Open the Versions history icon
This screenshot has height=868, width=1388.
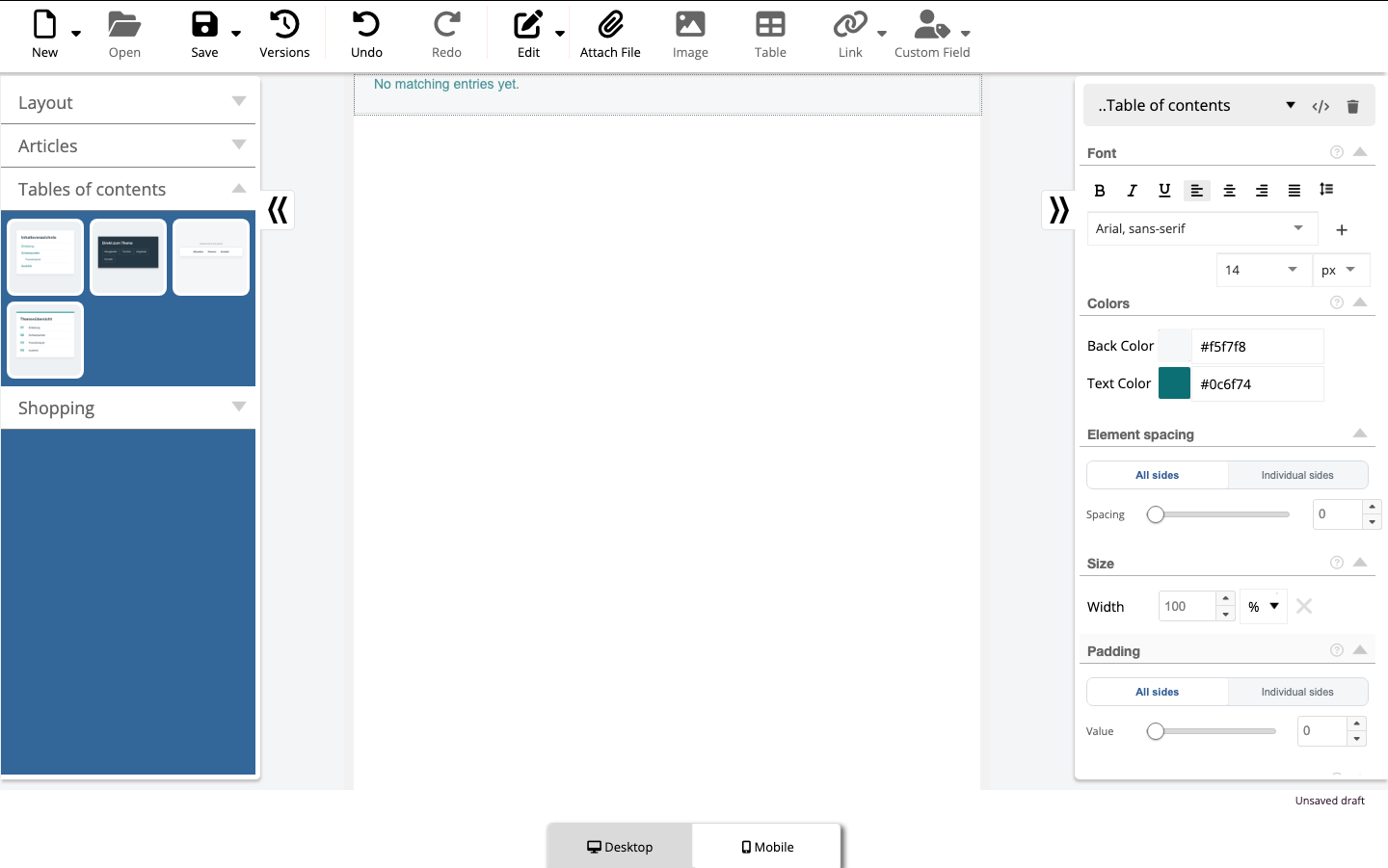coord(284,24)
